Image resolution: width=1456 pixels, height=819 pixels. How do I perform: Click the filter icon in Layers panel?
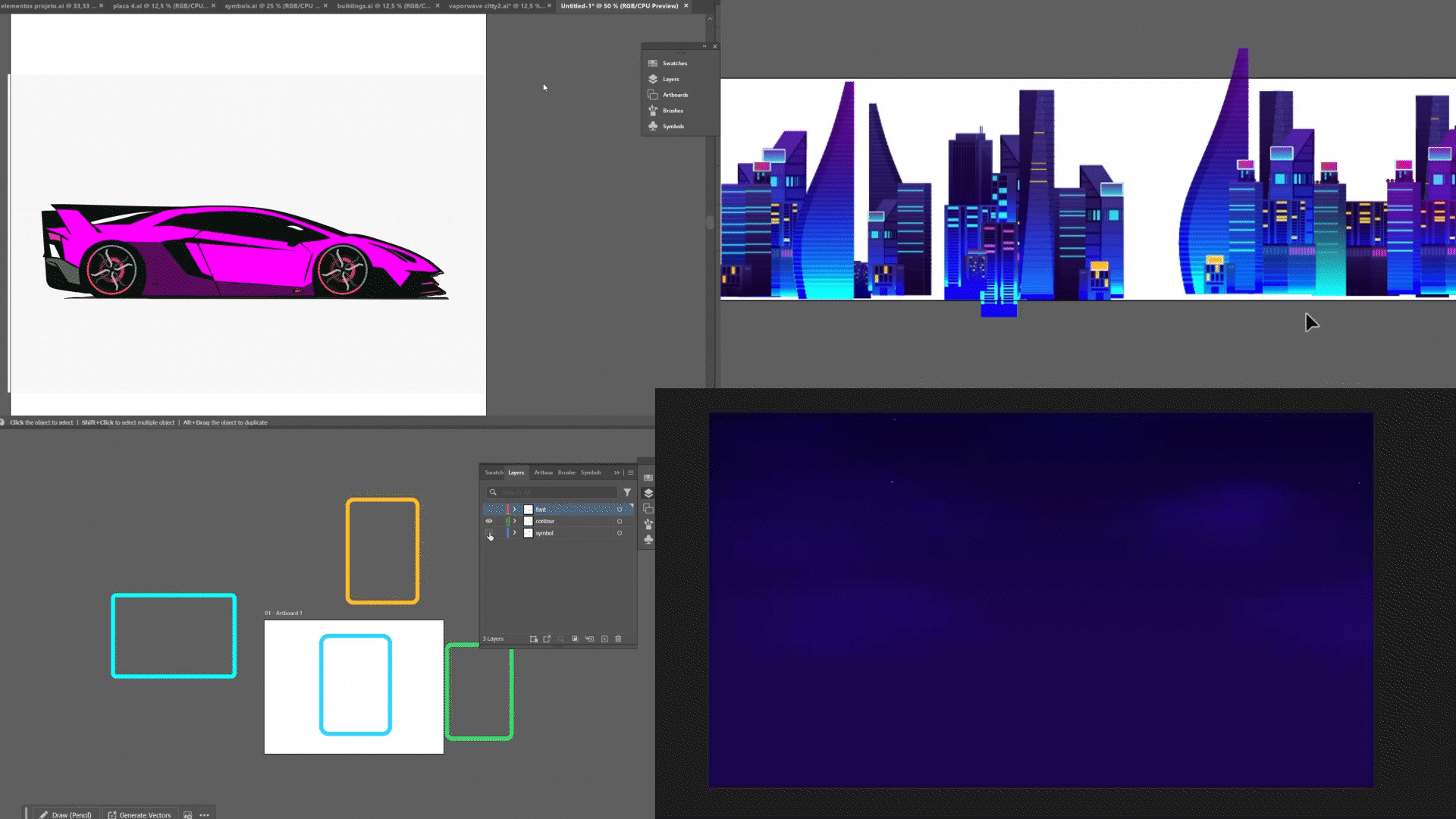627,492
